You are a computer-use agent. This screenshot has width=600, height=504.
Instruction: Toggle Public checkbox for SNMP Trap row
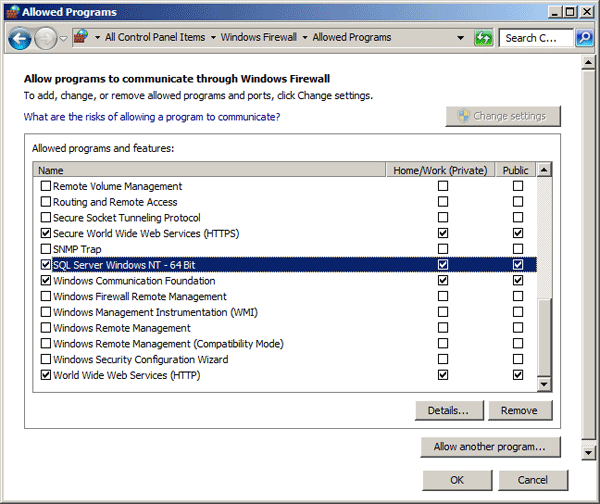(x=518, y=249)
